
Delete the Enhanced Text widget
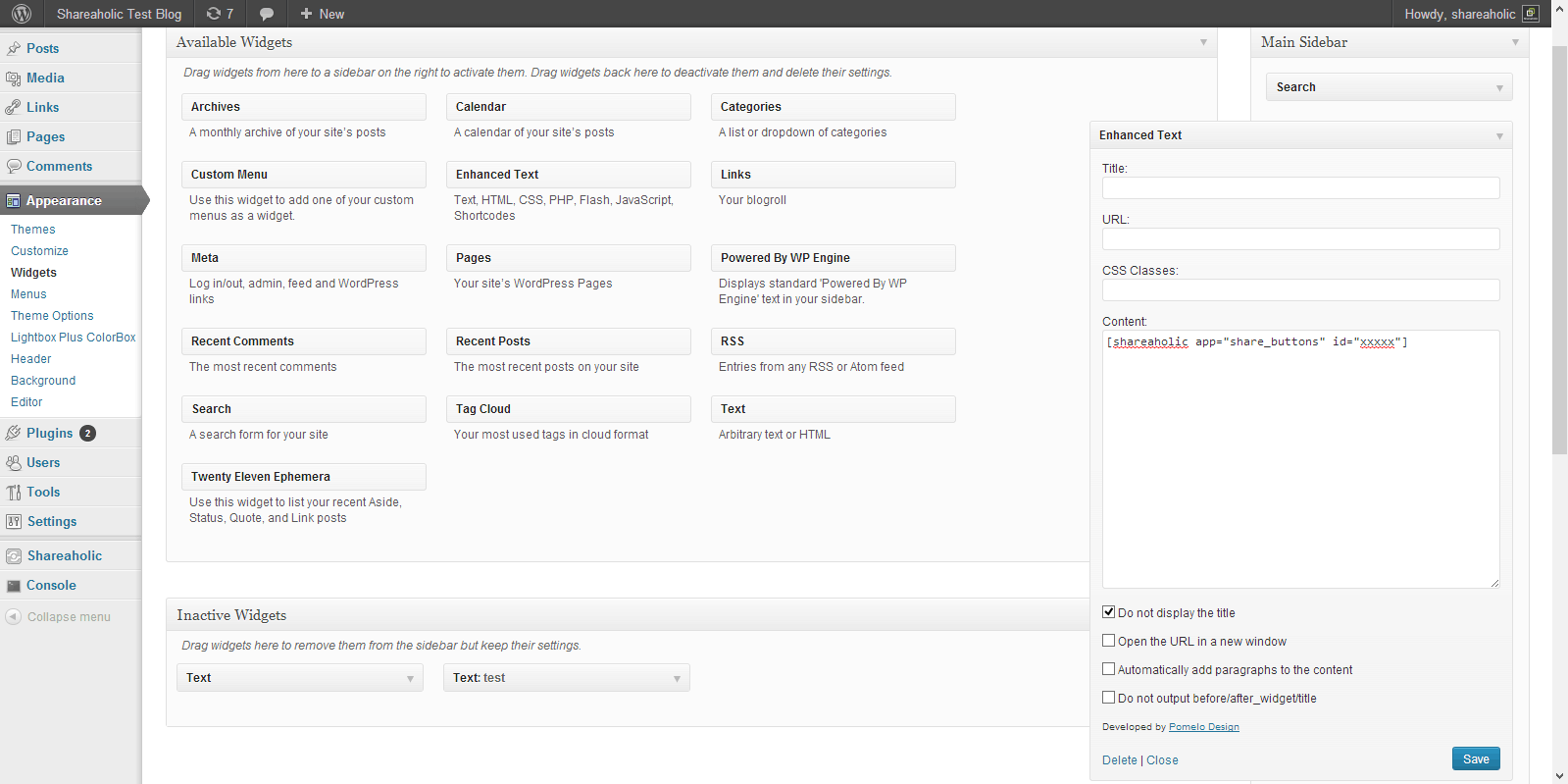pyautogui.click(x=1120, y=760)
